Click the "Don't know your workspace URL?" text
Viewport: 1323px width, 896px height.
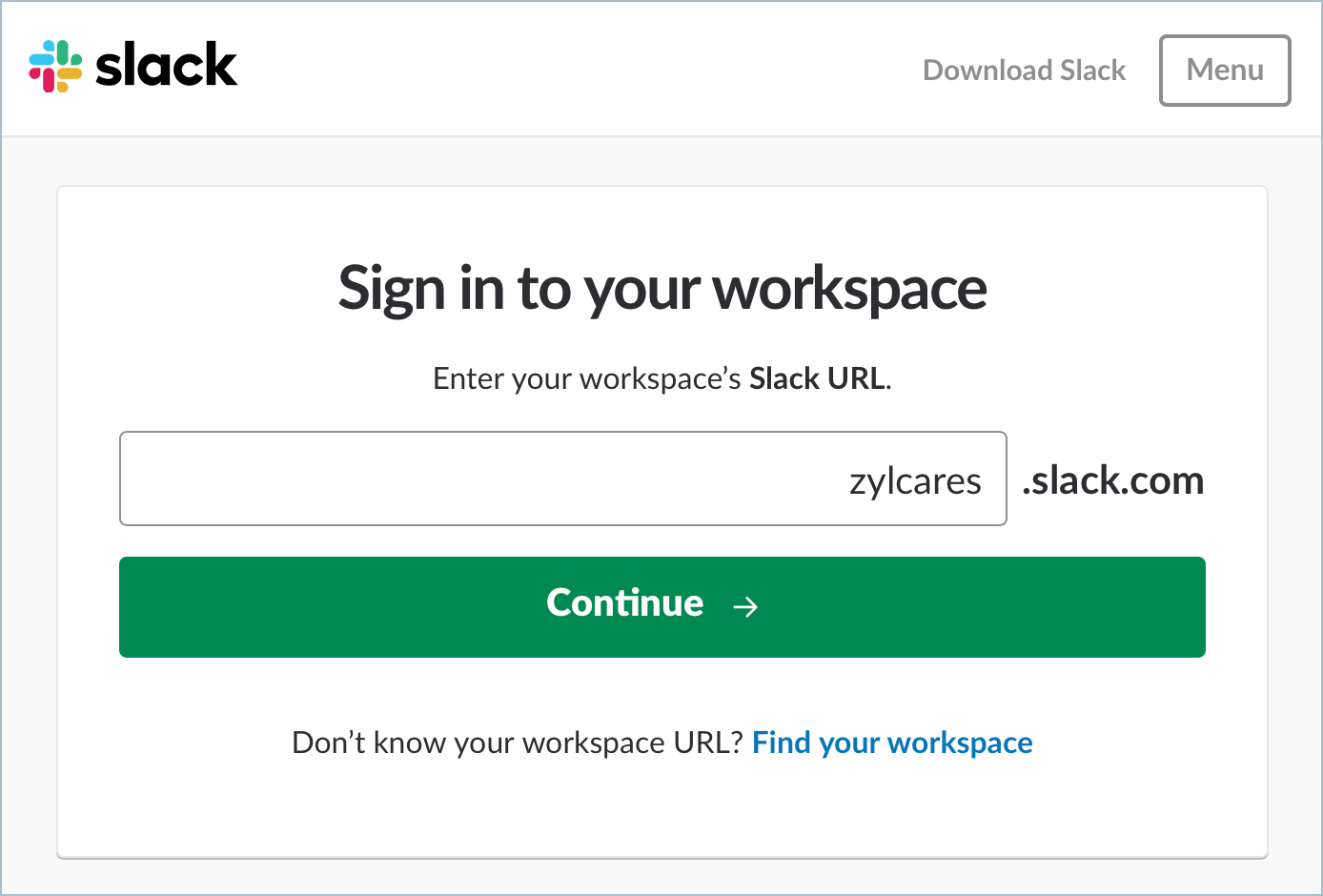(x=517, y=743)
